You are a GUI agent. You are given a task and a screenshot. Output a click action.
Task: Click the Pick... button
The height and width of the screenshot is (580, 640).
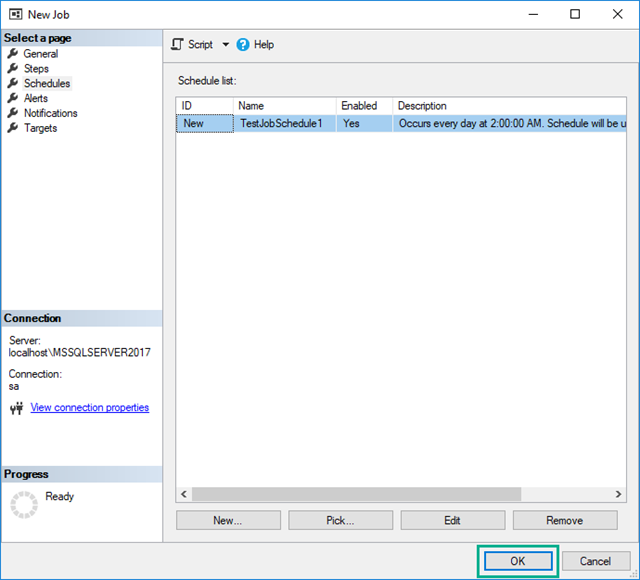coord(340,520)
